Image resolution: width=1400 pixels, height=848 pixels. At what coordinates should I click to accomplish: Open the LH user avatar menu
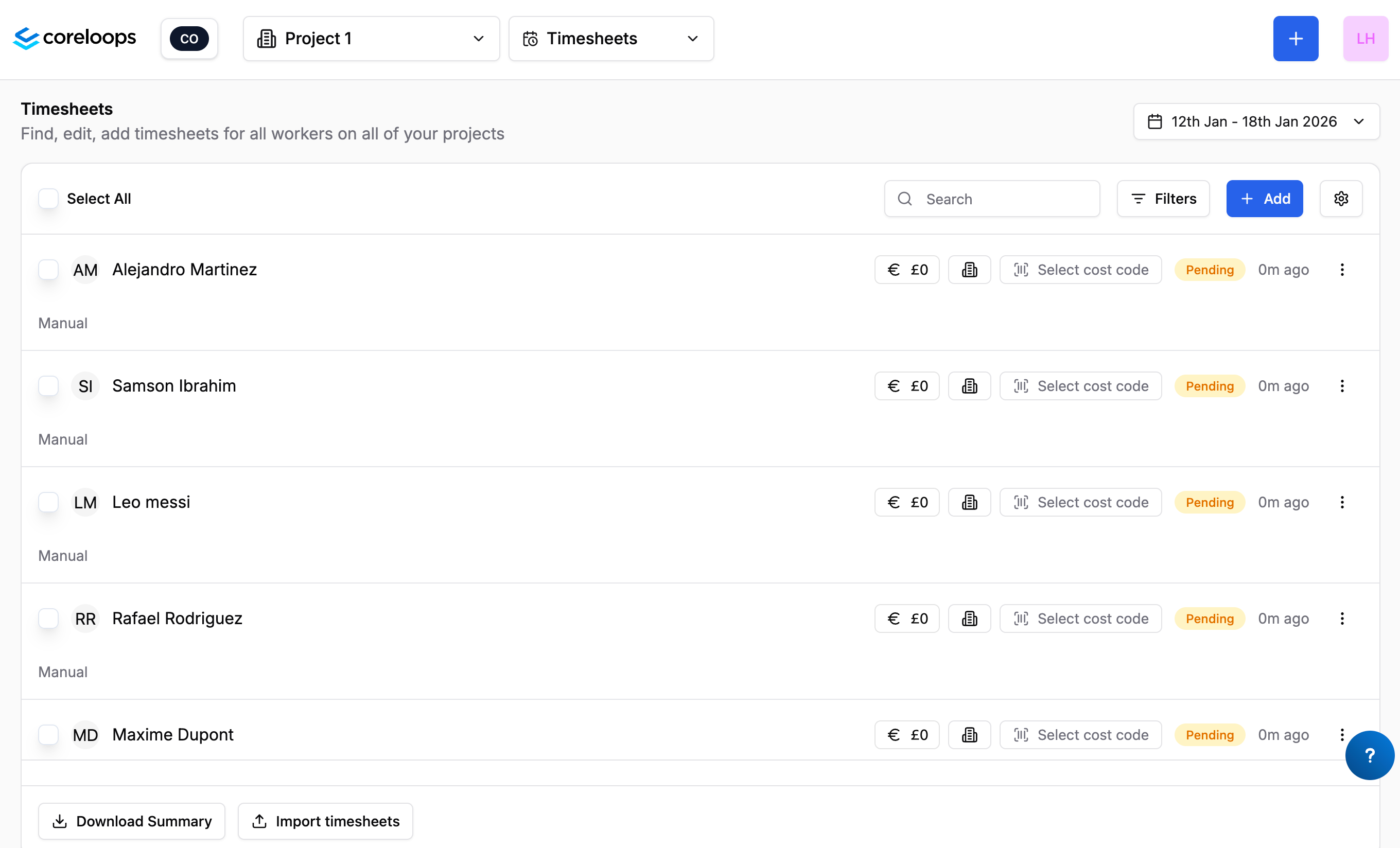tap(1366, 39)
